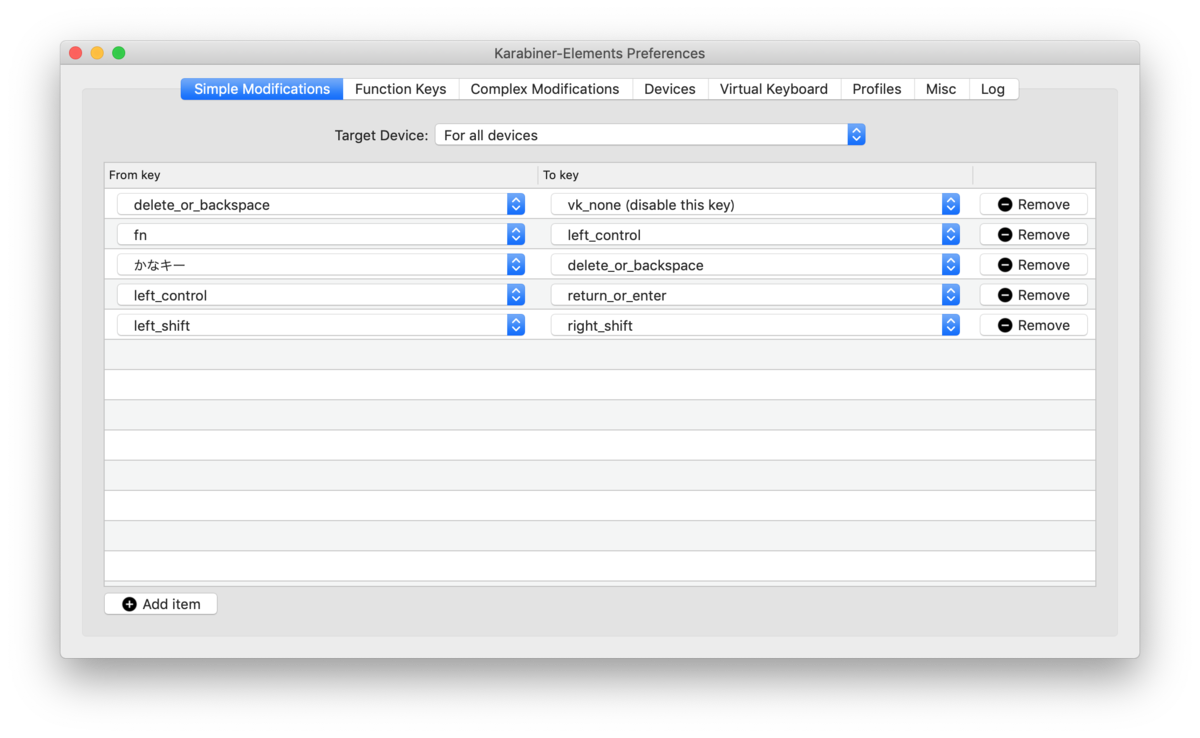This screenshot has height=738, width=1200.
Task: Open the left_control From key dropdown
Action: (x=321, y=295)
